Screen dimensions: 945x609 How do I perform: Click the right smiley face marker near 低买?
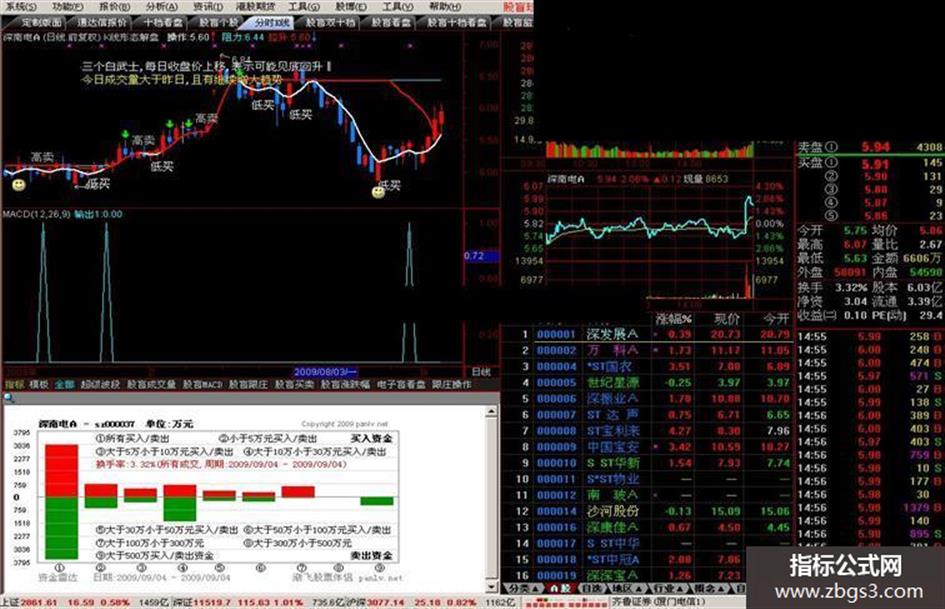[x=378, y=192]
